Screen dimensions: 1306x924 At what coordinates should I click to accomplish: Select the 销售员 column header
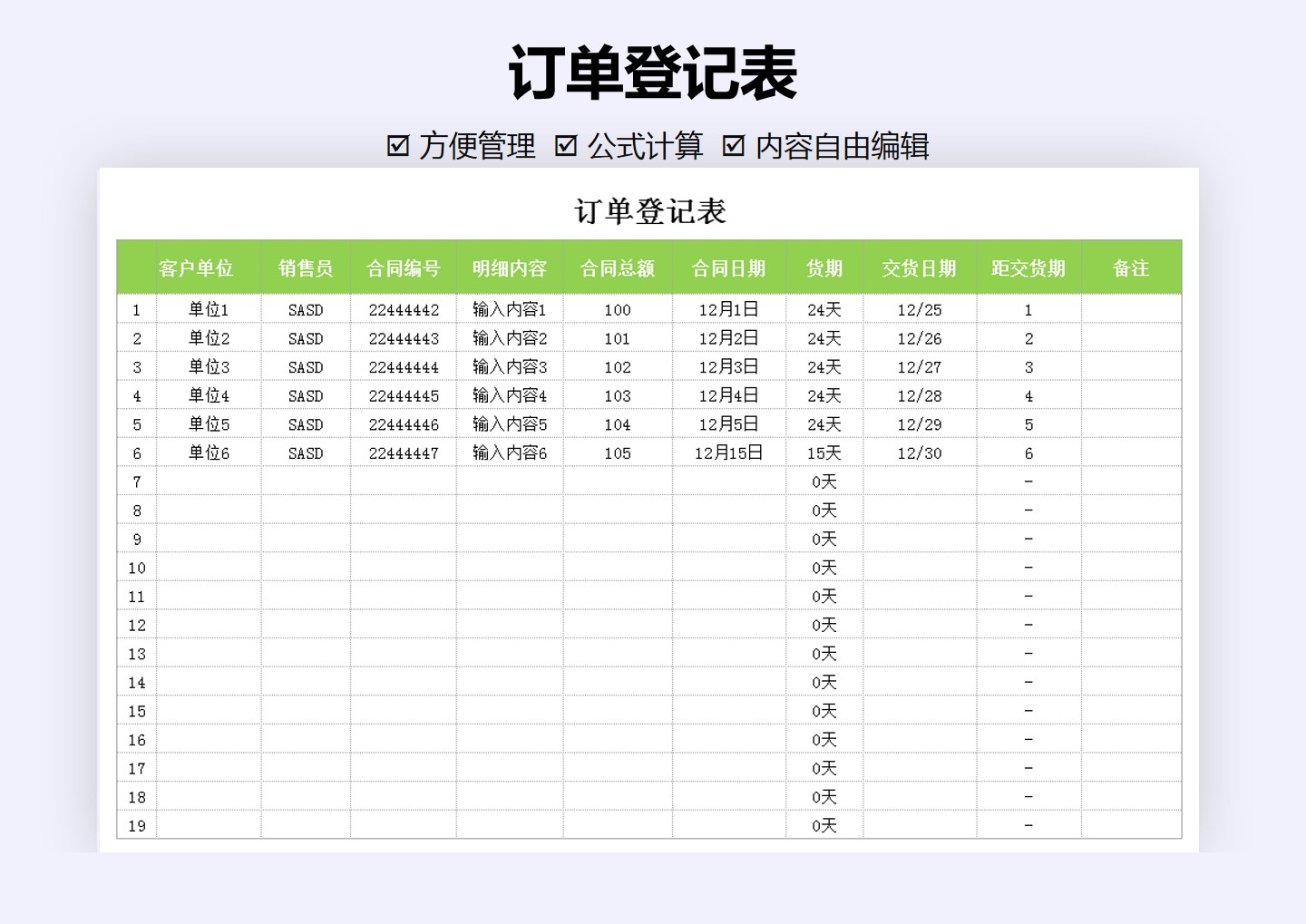(306, 268)
